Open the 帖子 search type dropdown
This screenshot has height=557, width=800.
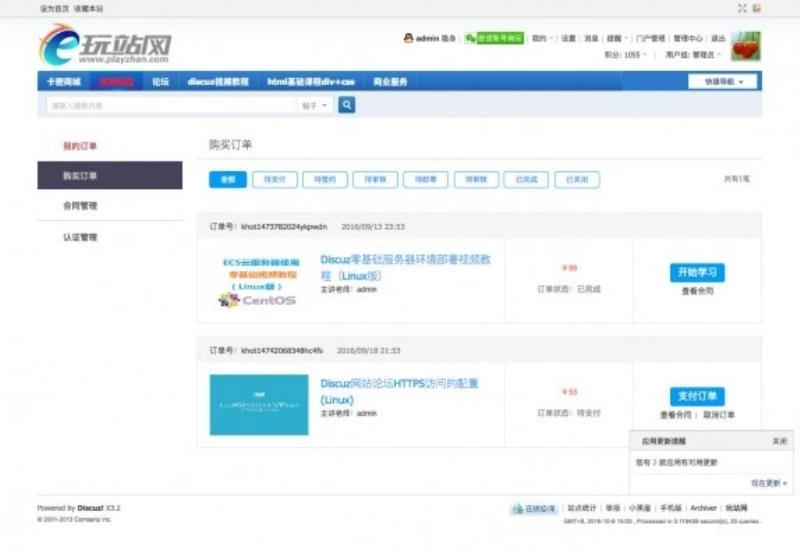(314, 106)
